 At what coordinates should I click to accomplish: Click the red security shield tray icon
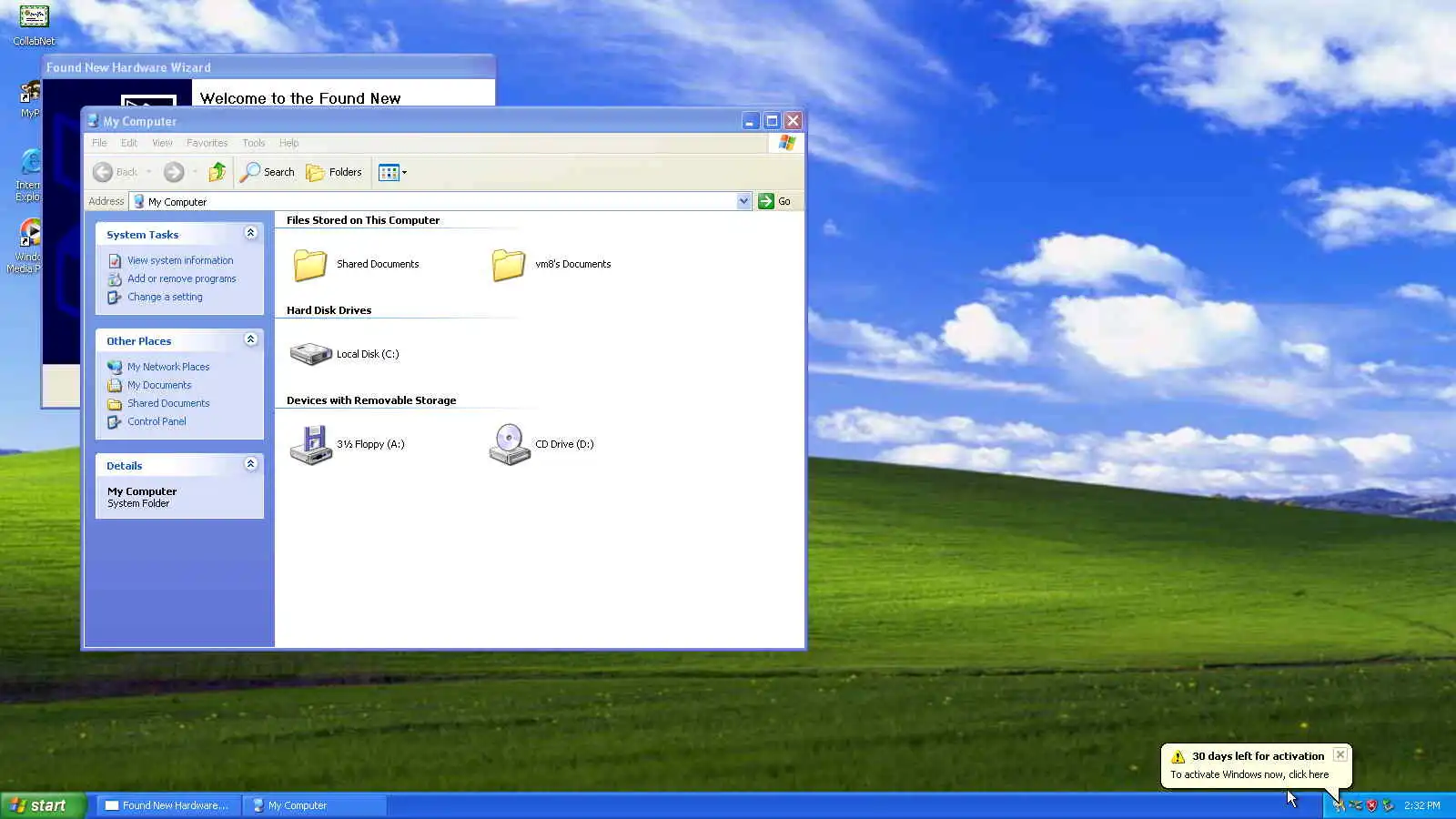1371,805
